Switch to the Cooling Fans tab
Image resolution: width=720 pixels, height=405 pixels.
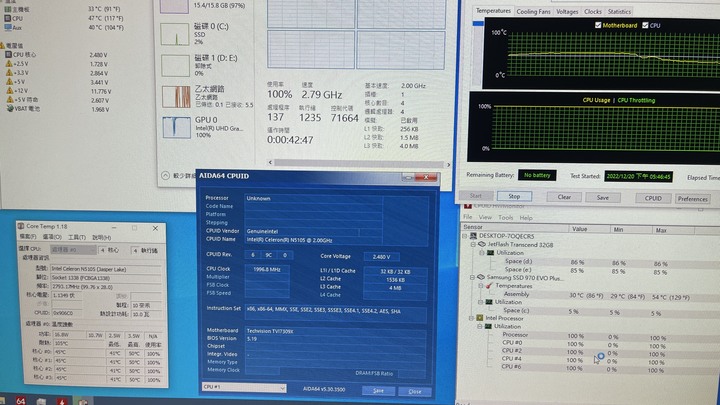tap(533, 11)
